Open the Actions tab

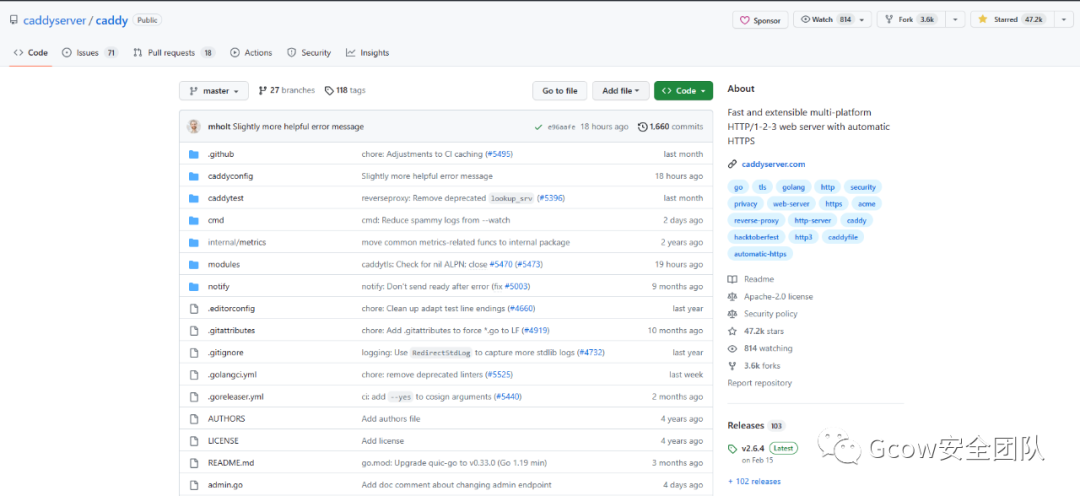(251, 53)
